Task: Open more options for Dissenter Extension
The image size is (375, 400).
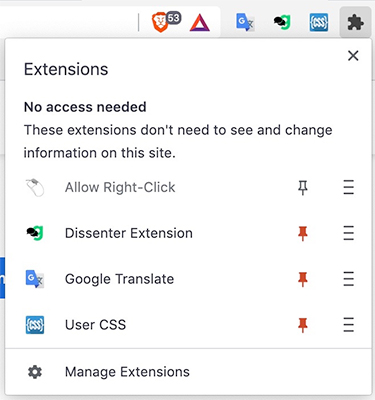Action: [349, 233]
